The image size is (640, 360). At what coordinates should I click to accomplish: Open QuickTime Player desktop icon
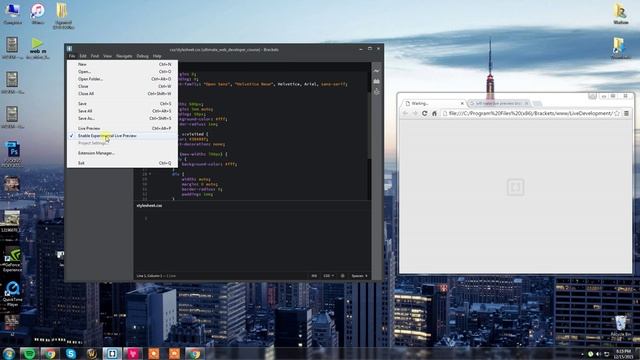point(12,294)
